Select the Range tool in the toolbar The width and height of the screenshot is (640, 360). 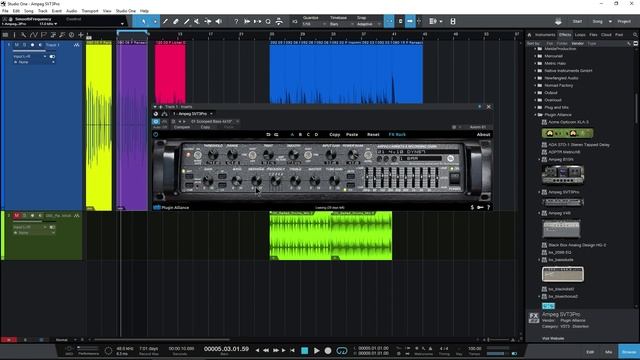(155, 21)
